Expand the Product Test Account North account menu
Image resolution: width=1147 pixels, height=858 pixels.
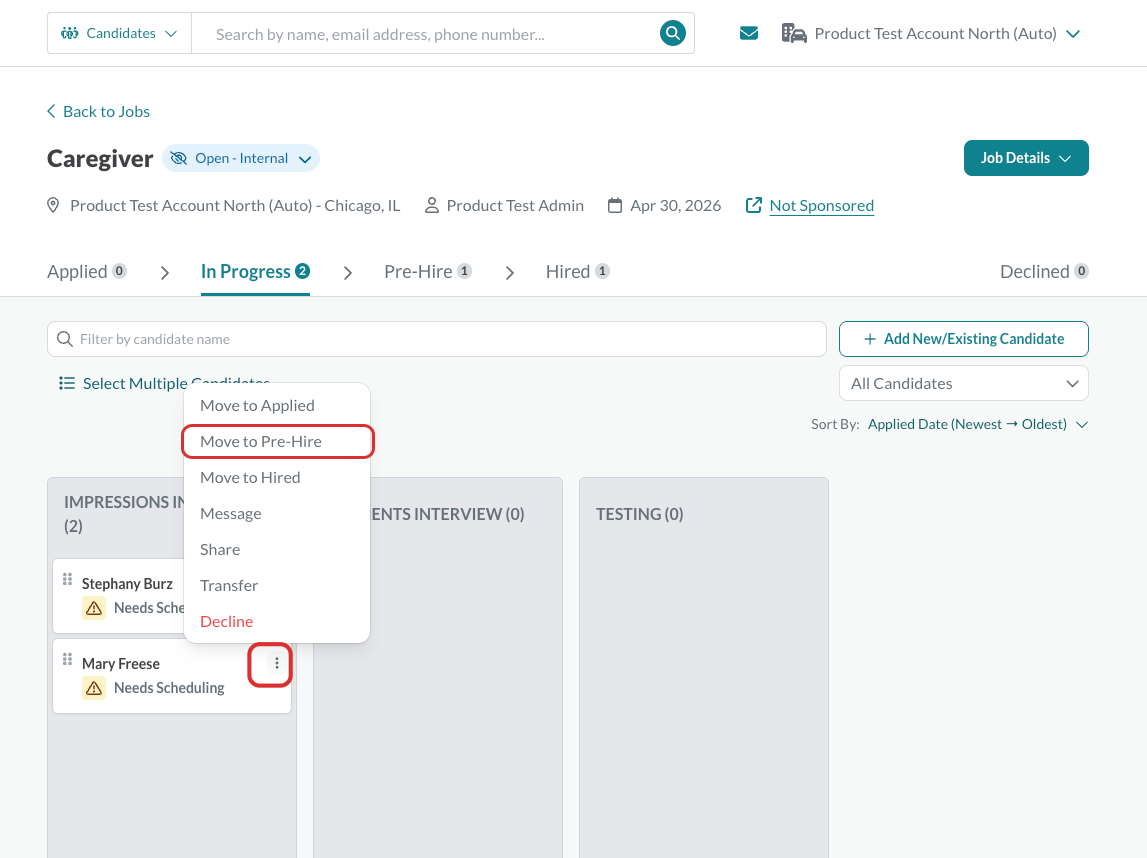pyautogui.click(x=931, y=33)
